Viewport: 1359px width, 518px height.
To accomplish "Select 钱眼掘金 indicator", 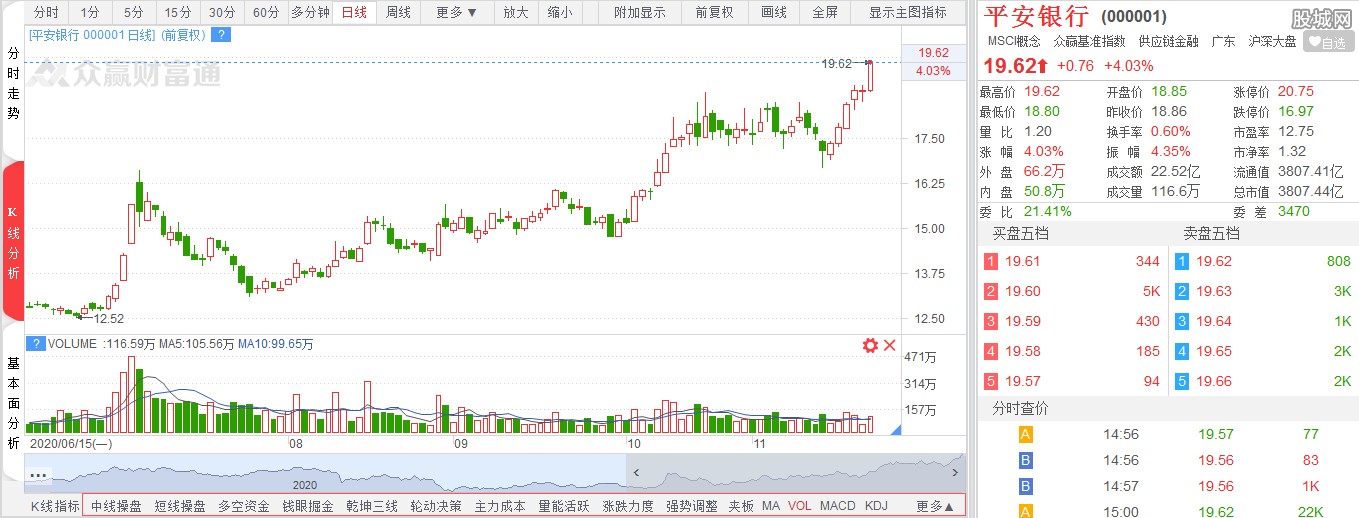I will click(x=308, y=506).
